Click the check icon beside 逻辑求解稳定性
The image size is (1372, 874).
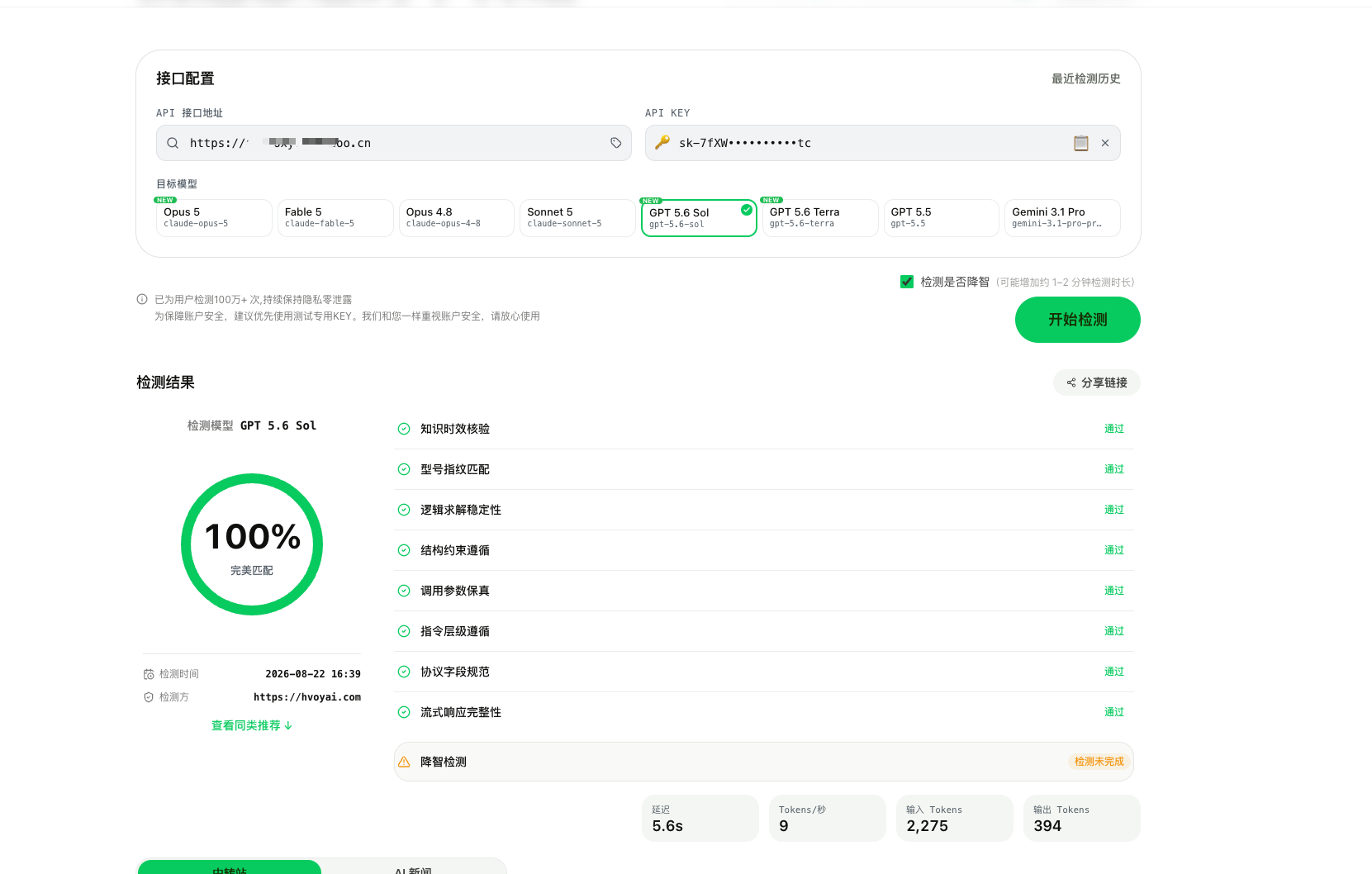[x=404, y=510]
